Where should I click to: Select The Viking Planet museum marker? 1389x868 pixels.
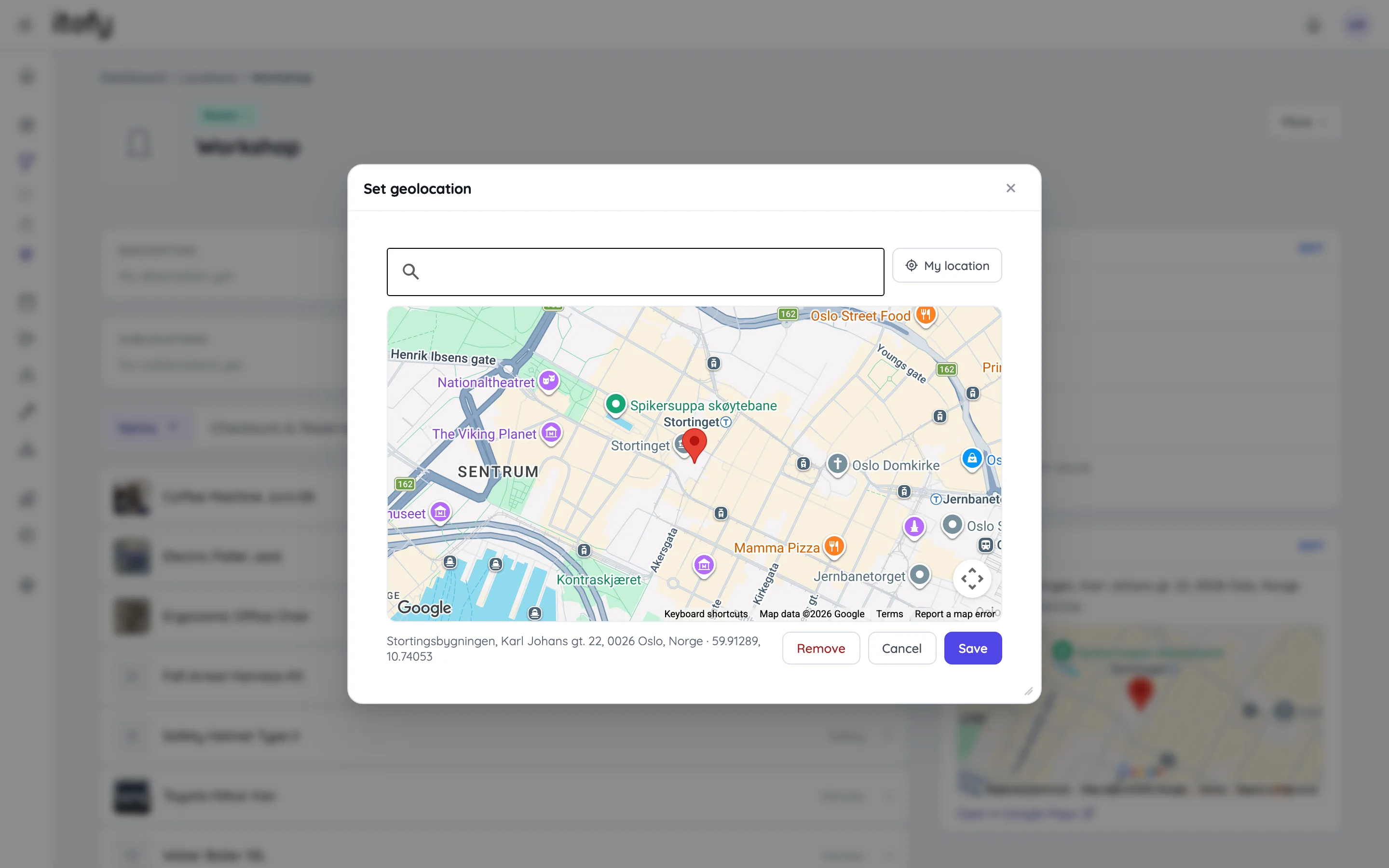tap(551, 434)
